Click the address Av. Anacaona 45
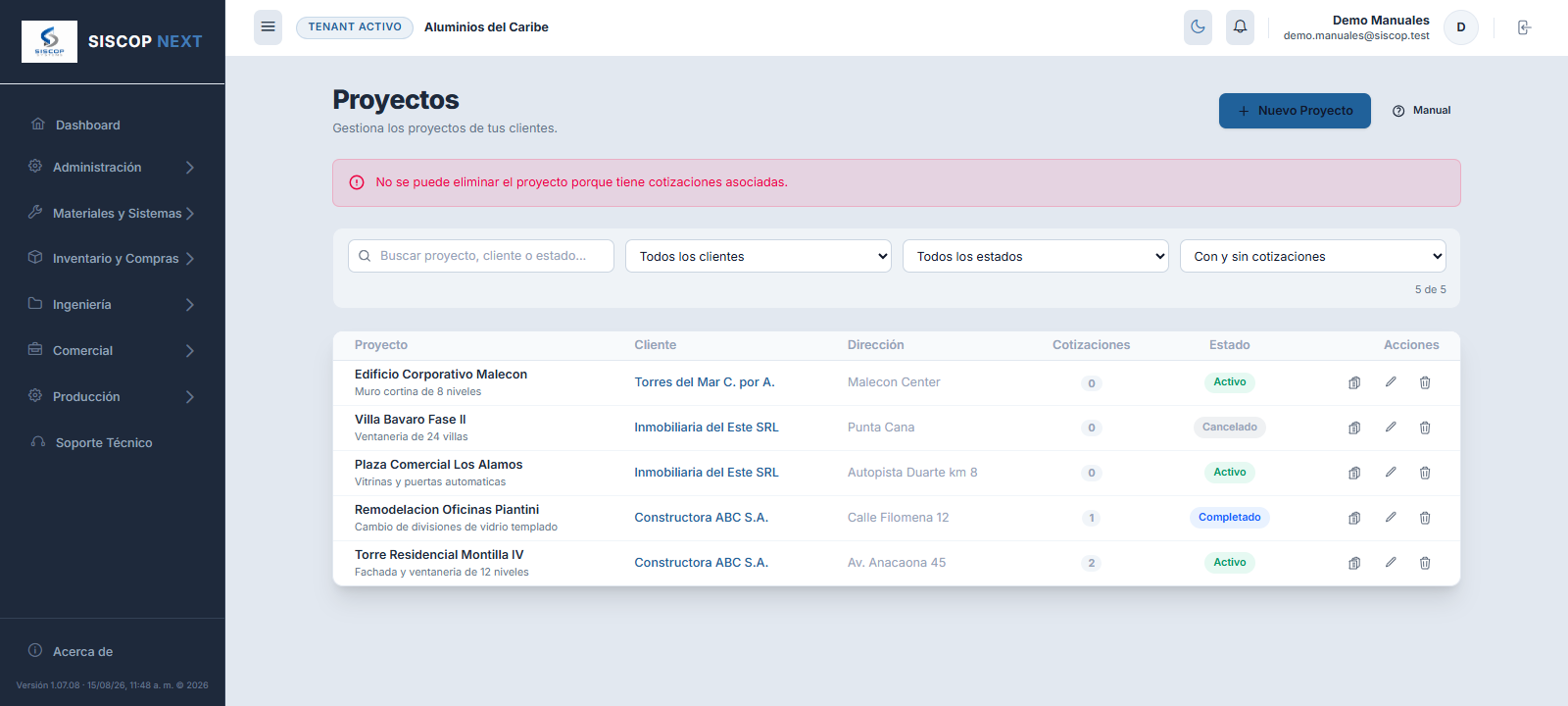Viewport: 1568px width, 706px height. pyautogui.click(x=897, y=563)
